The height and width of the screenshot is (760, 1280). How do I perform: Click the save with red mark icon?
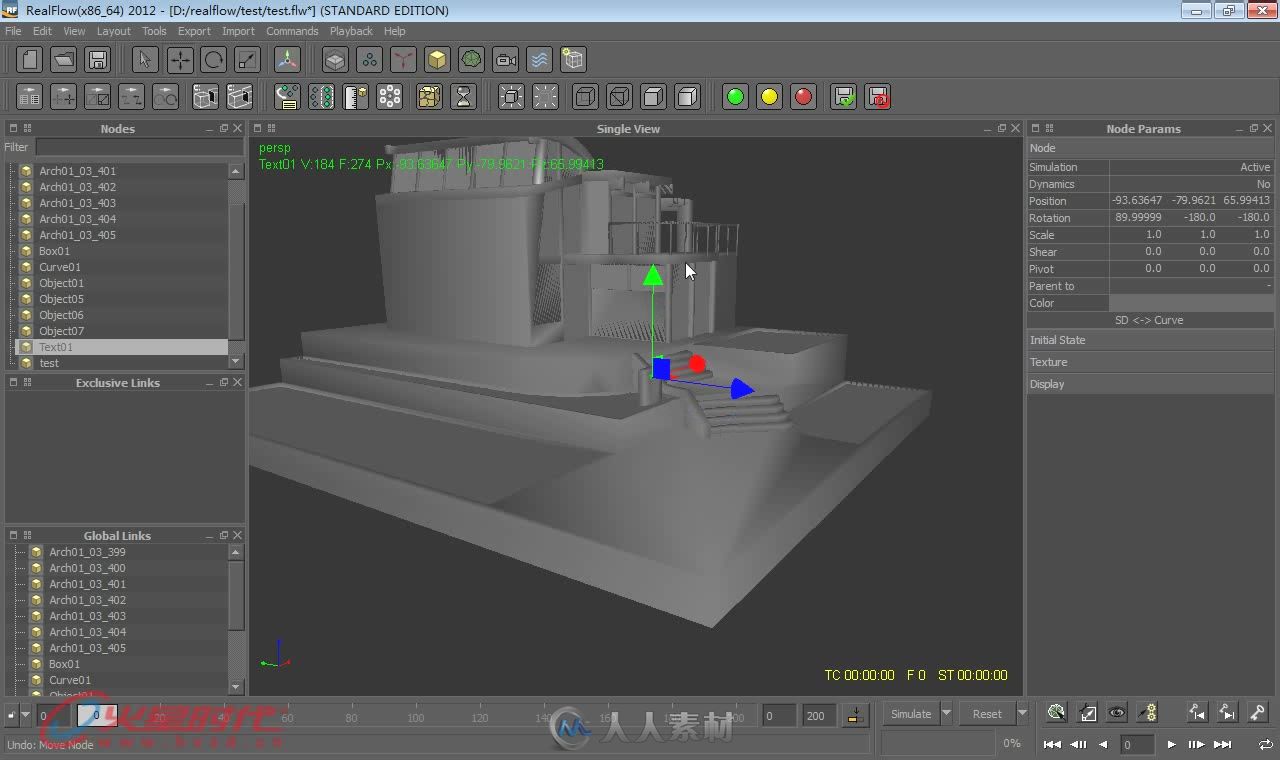(x=878, y=97)
